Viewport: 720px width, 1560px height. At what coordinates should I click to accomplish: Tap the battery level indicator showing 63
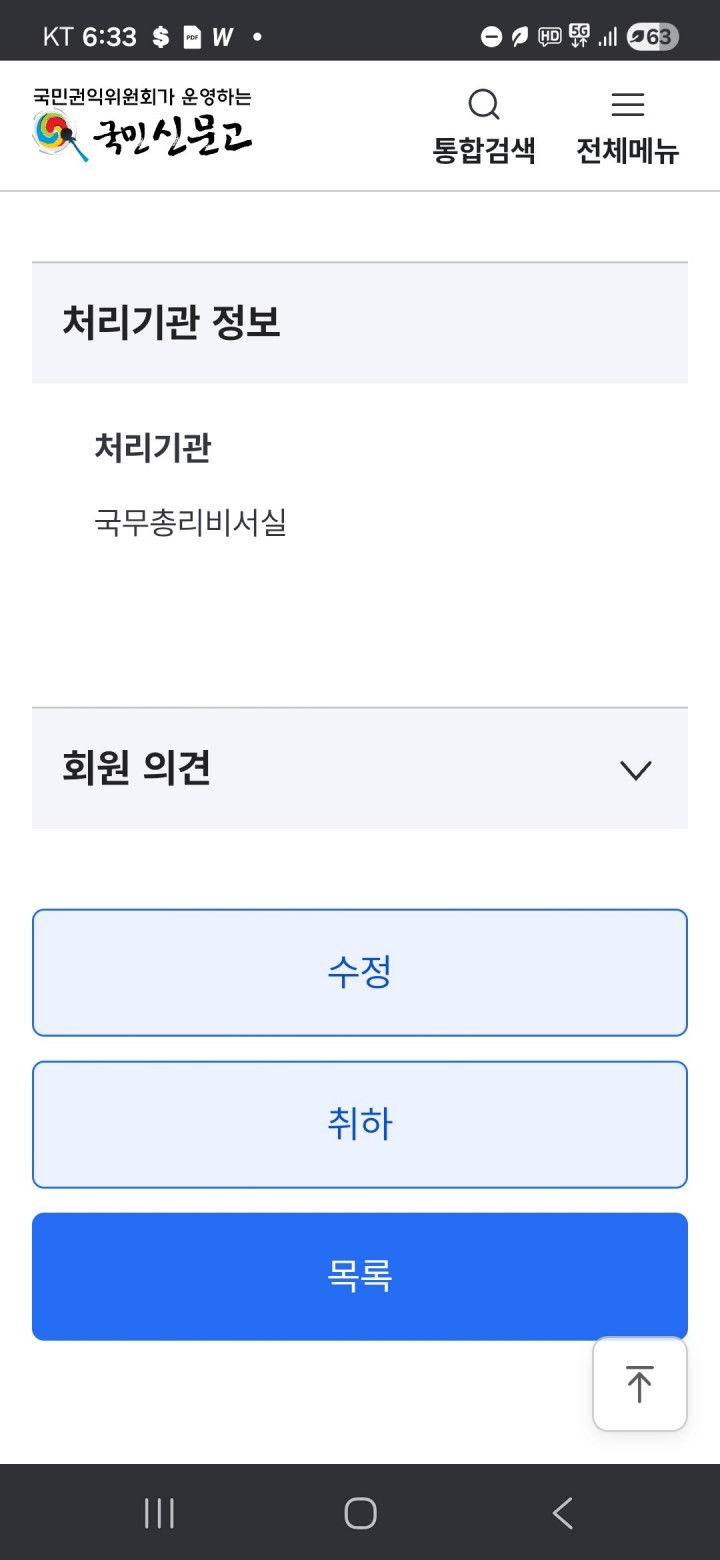(652, 38)
